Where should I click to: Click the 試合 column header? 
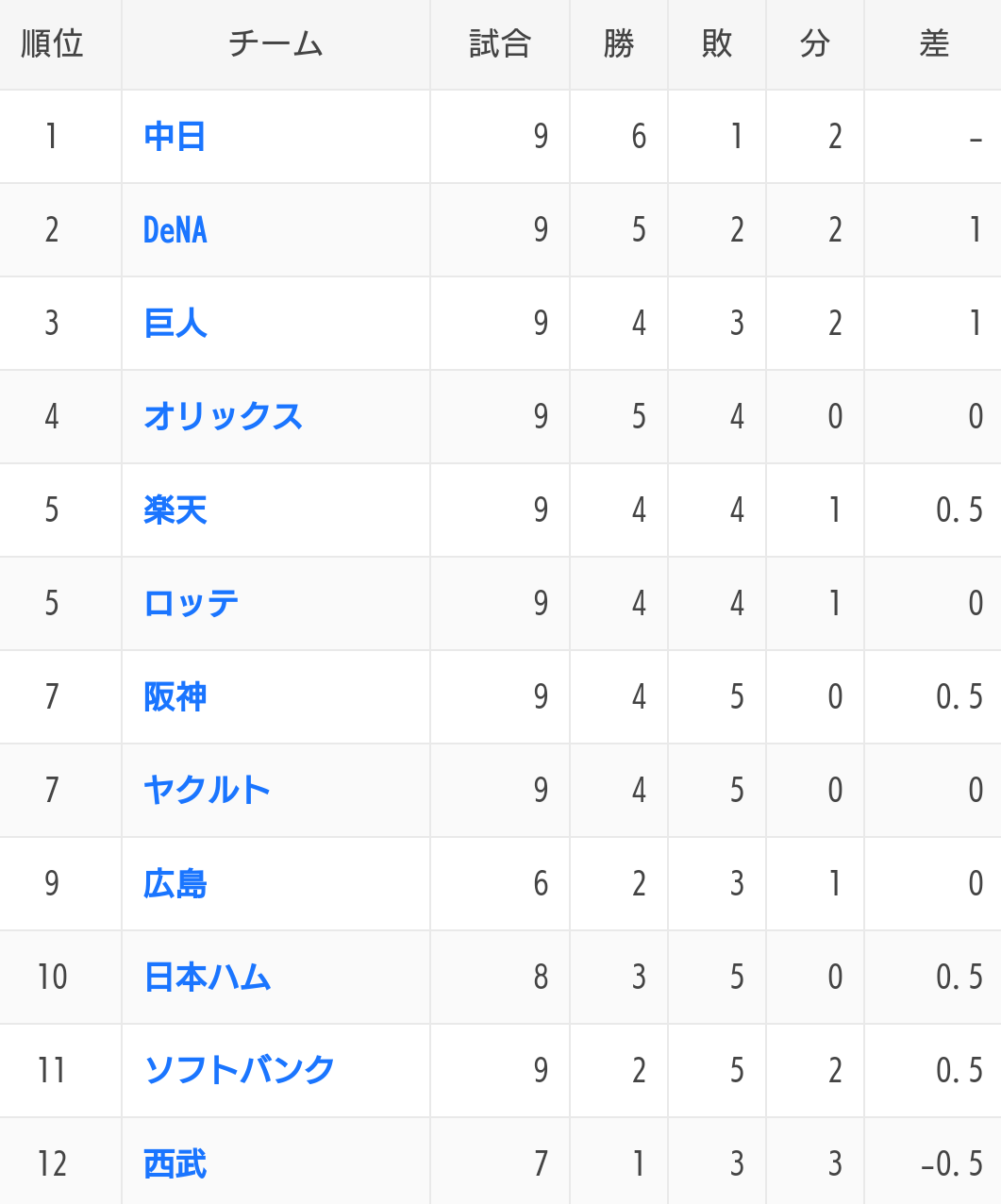pos(500,44)
